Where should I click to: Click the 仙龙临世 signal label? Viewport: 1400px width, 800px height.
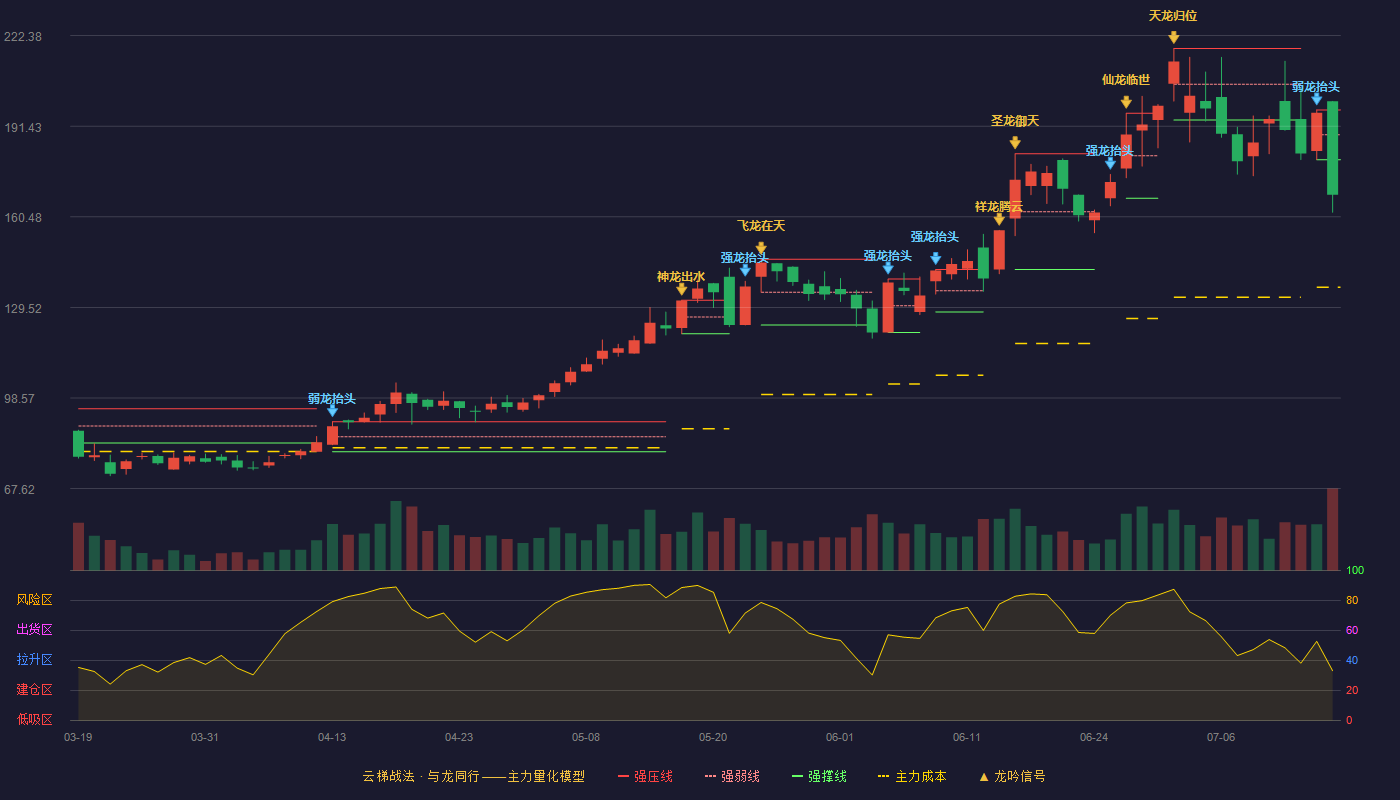coord(1126,80)
